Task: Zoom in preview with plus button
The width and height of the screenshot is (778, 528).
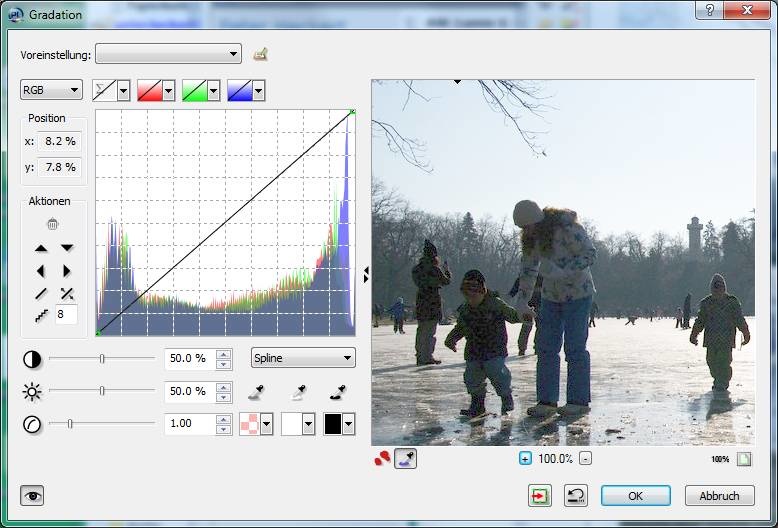Action: point(525,459)
